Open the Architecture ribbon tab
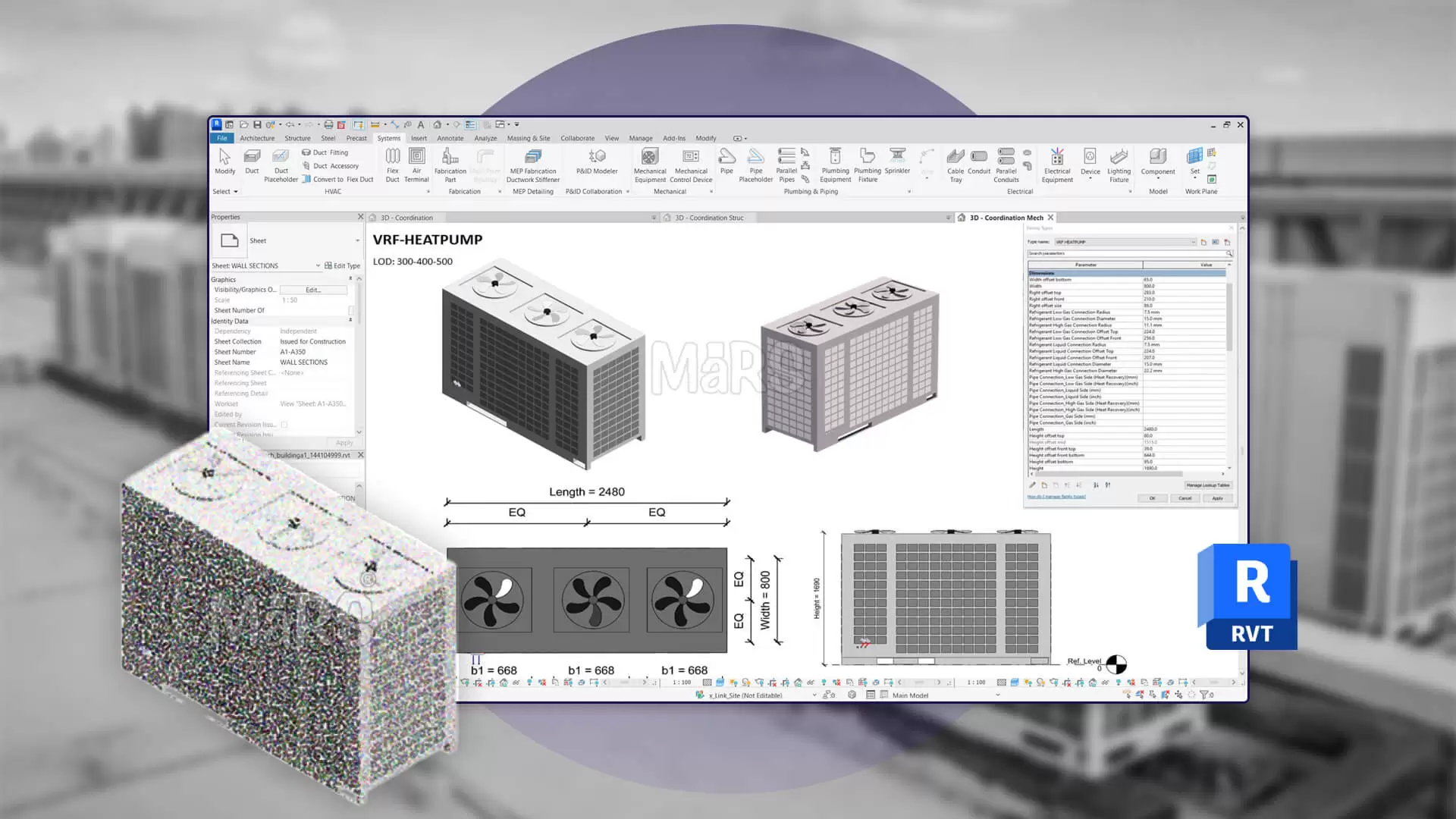The width and height of the screenshot is (1456, 819). 257,138
